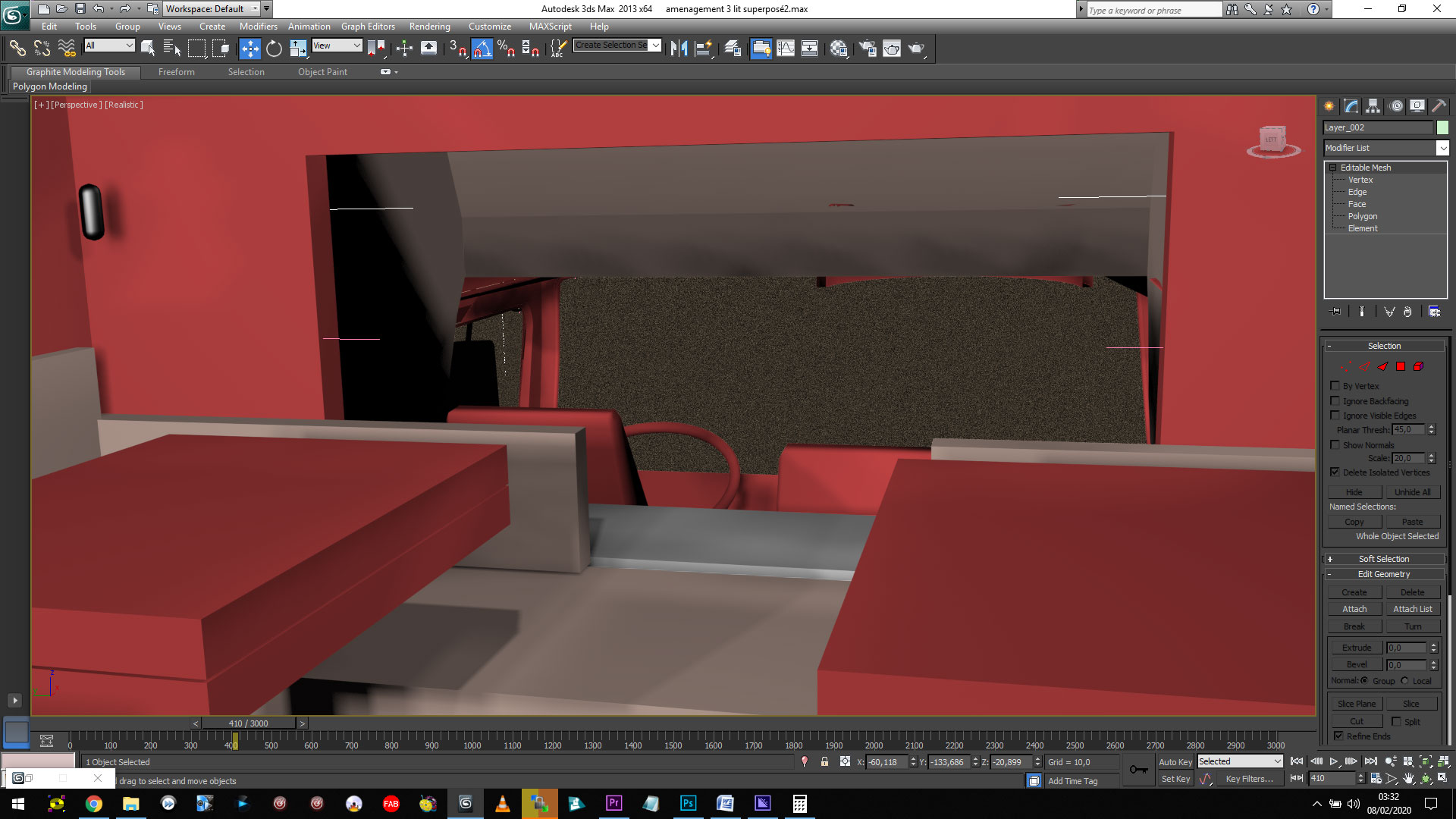Click Select by Name tool
The width and height of the screenshot is (1456, 819).
point(172,49)
